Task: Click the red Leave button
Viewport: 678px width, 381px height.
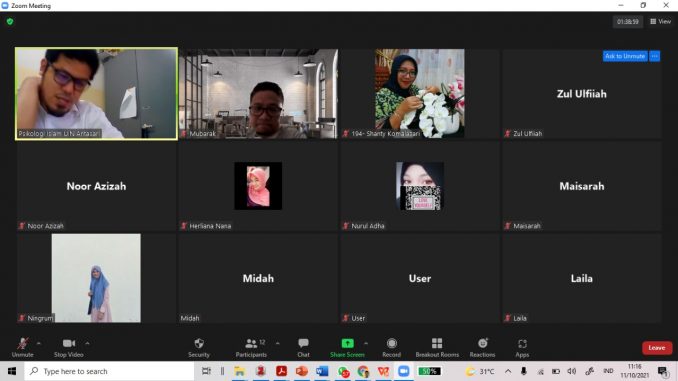Action: click(x=657, y=348)
